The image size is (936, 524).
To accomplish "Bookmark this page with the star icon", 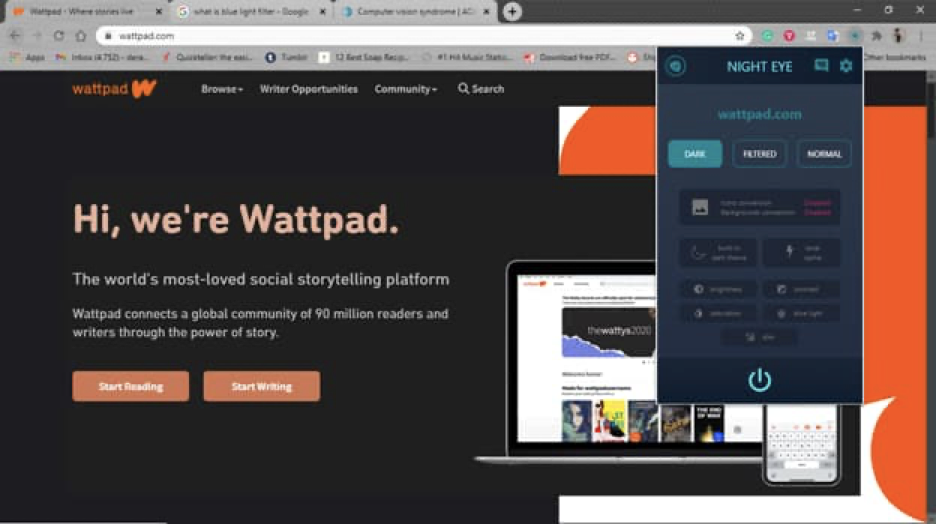I will (740, 36).
